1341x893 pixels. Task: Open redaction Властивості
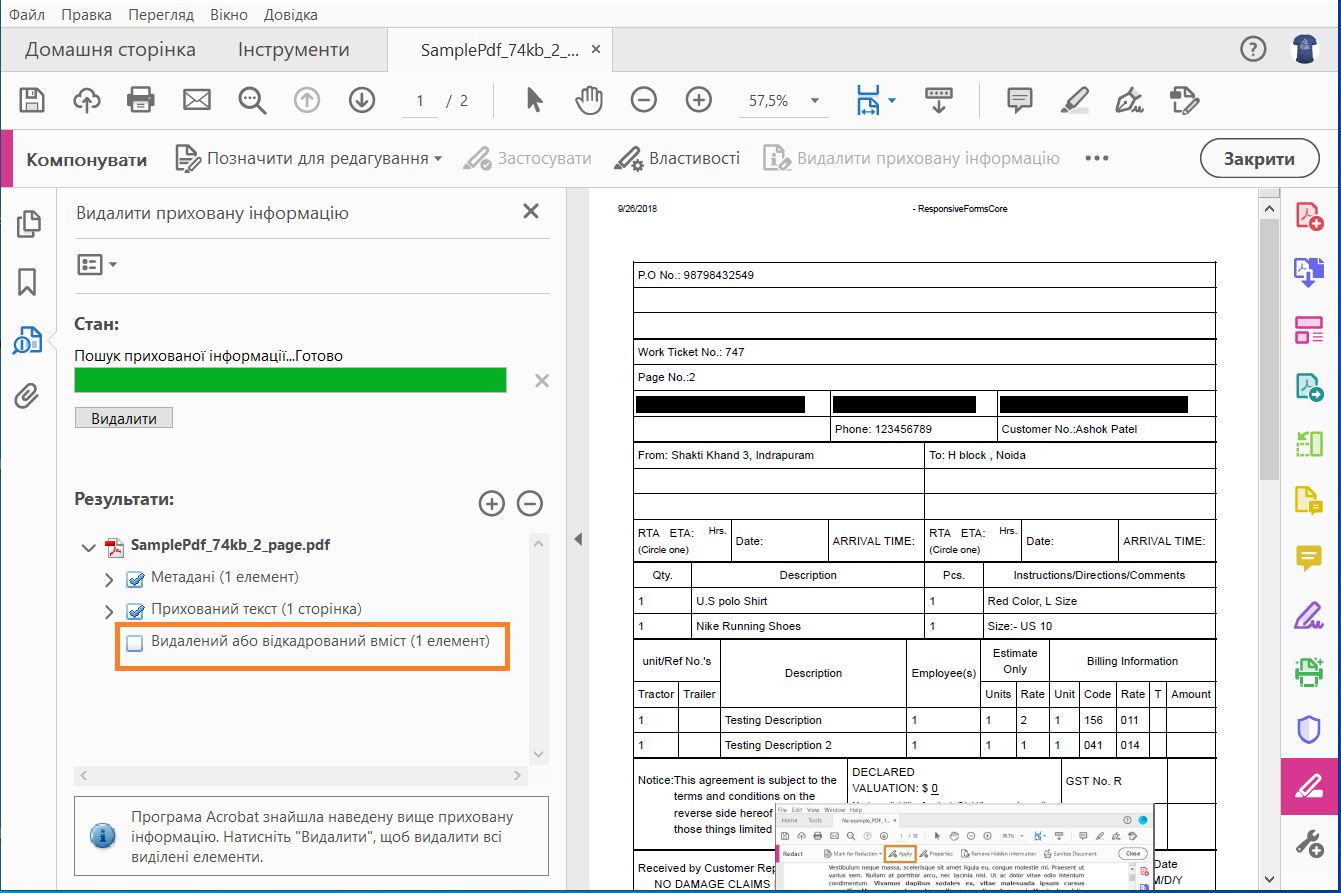tap(677, 158)
